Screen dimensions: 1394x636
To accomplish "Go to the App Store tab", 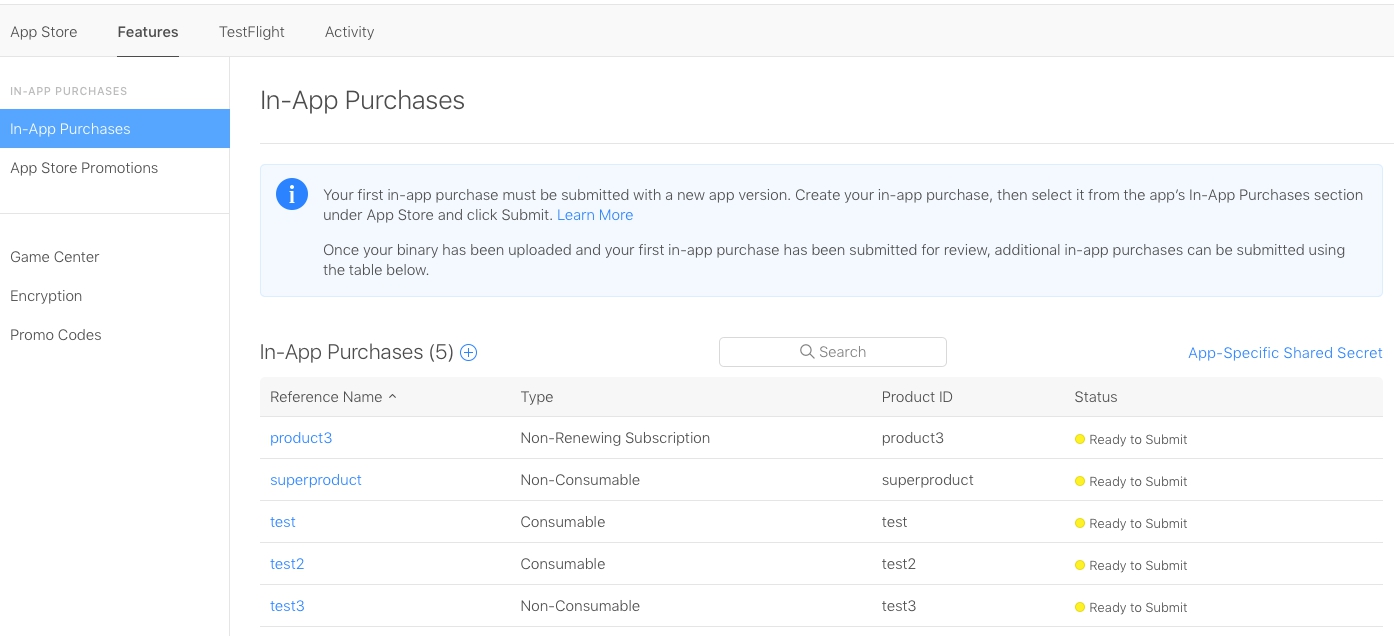I will click(x=44, y=32).
